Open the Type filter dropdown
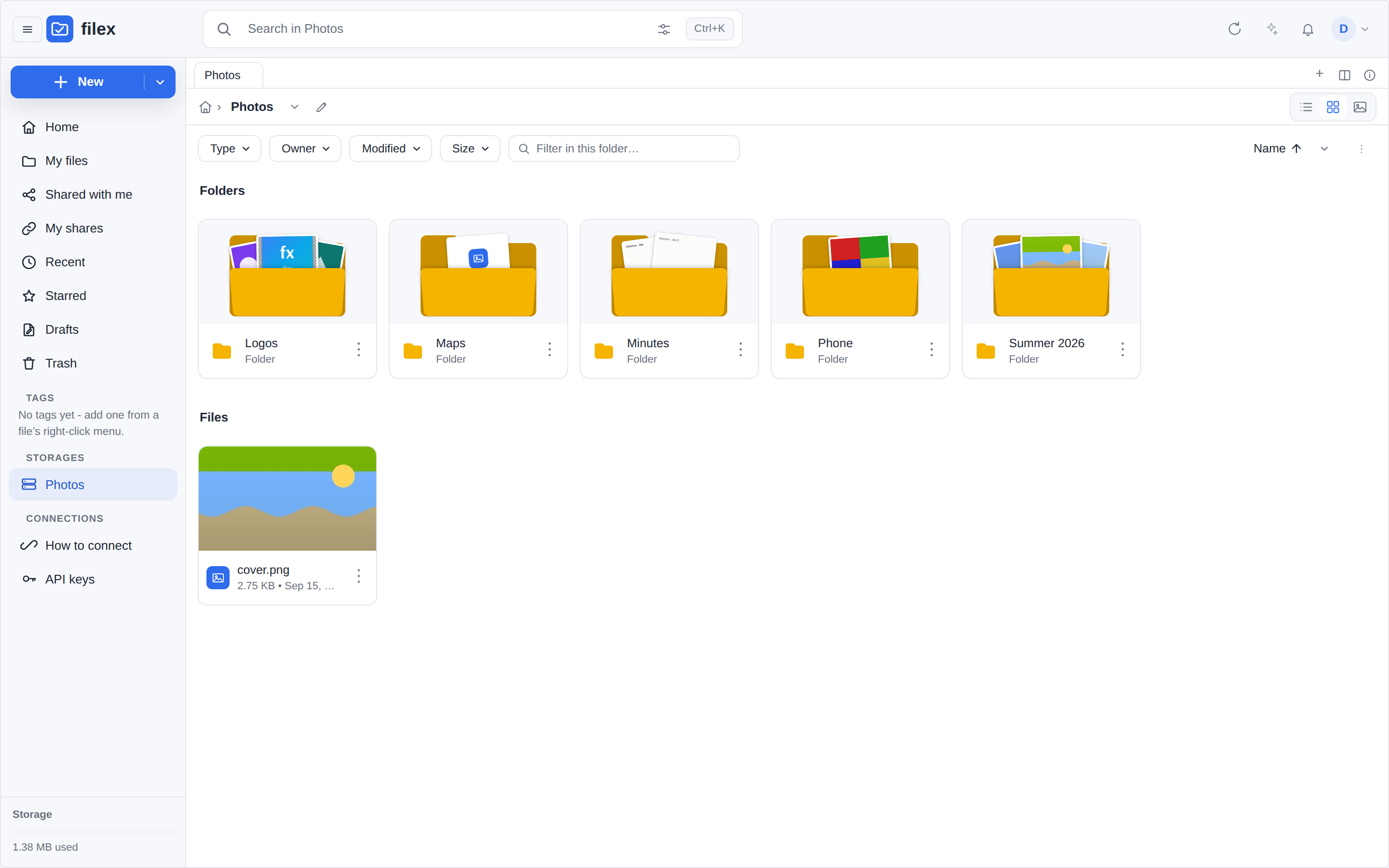1389x868 pixels. click(230, 149)
